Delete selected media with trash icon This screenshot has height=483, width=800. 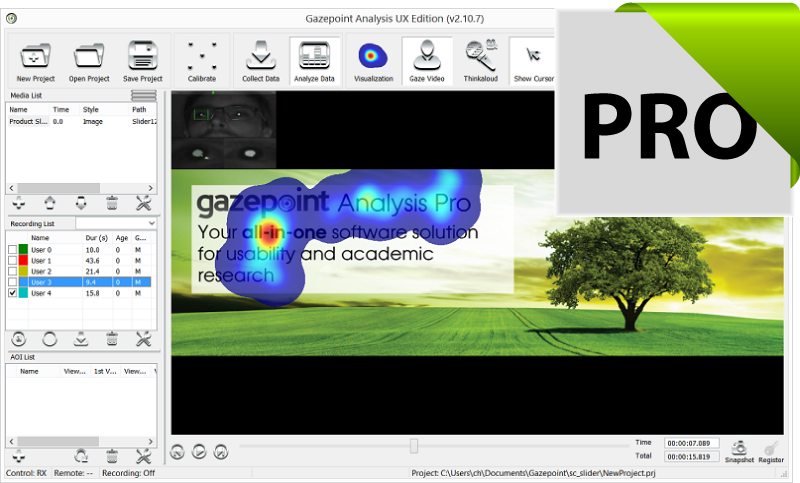coord(112,204)
